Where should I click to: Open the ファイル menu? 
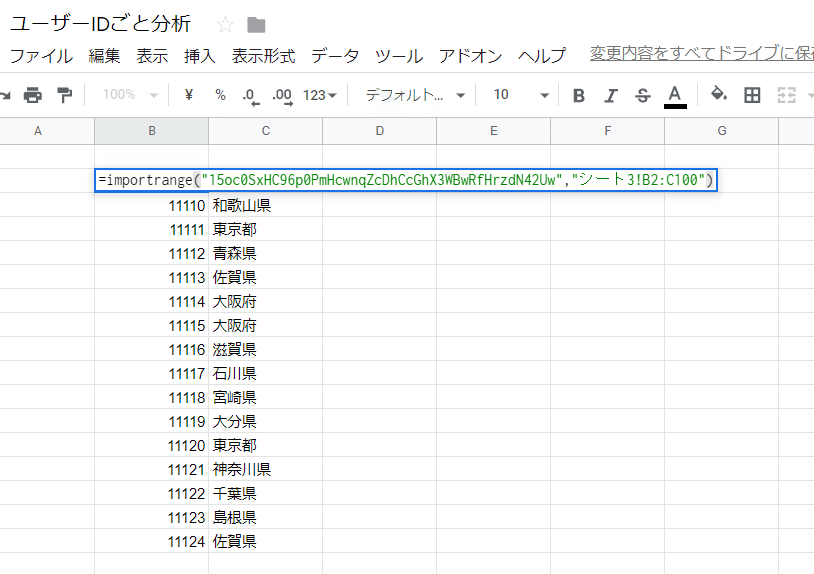pos(41,56)
